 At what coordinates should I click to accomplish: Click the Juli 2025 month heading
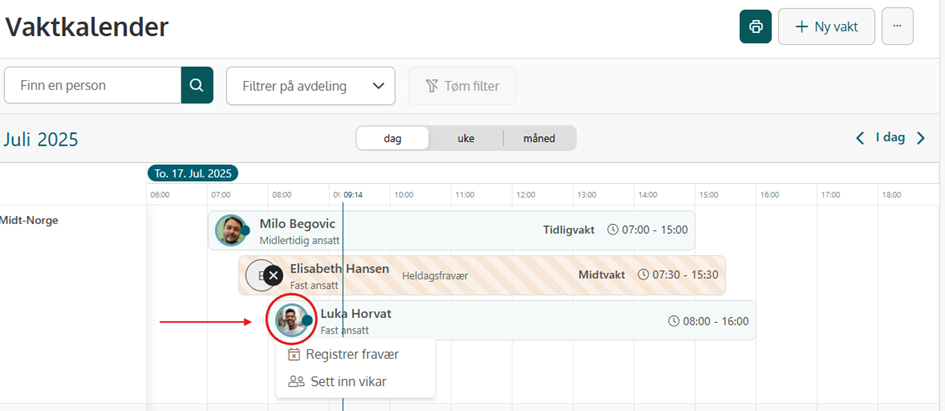point(41,140)
